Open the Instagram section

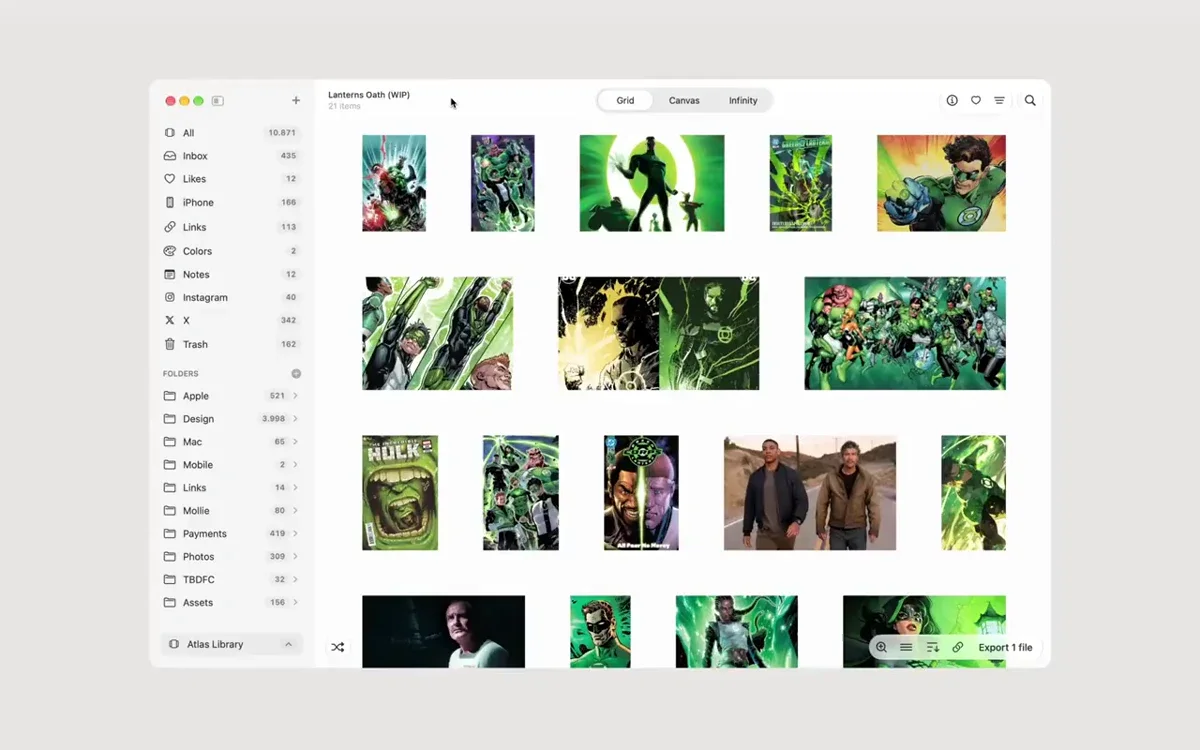(x=231, y=297)
